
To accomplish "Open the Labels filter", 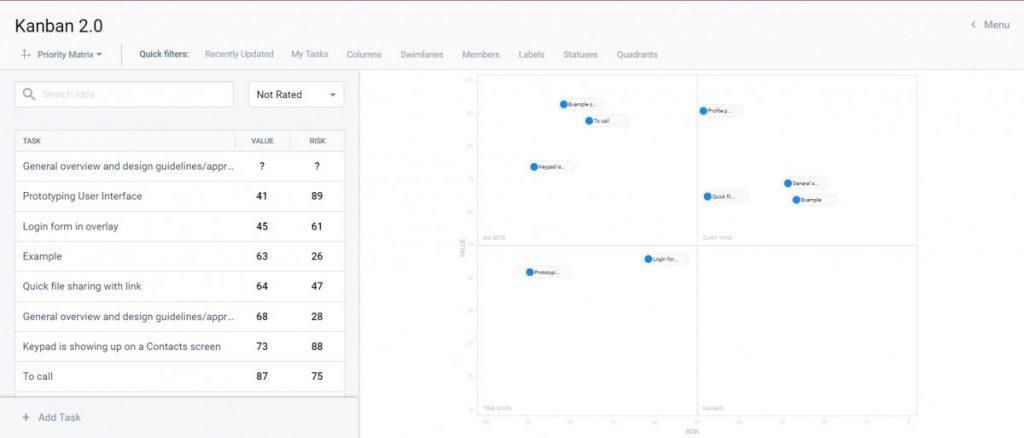I will pos(531,54).
